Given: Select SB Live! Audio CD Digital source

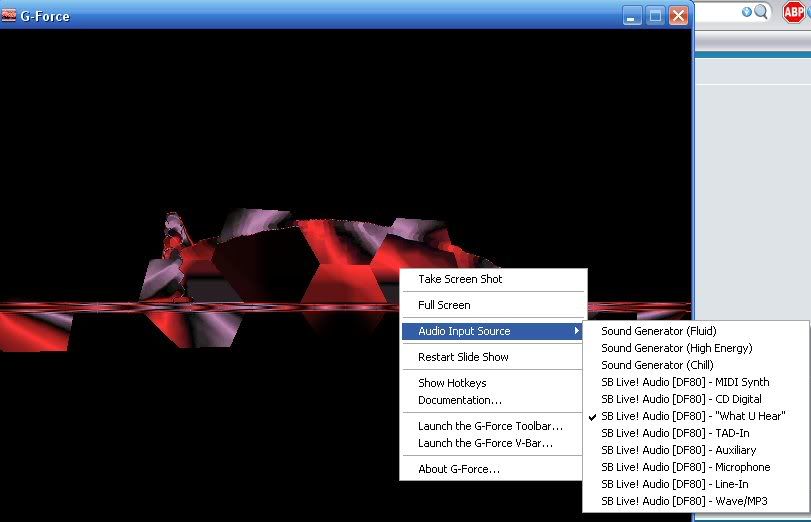Looking at the screenshot, I should (696, 399).
